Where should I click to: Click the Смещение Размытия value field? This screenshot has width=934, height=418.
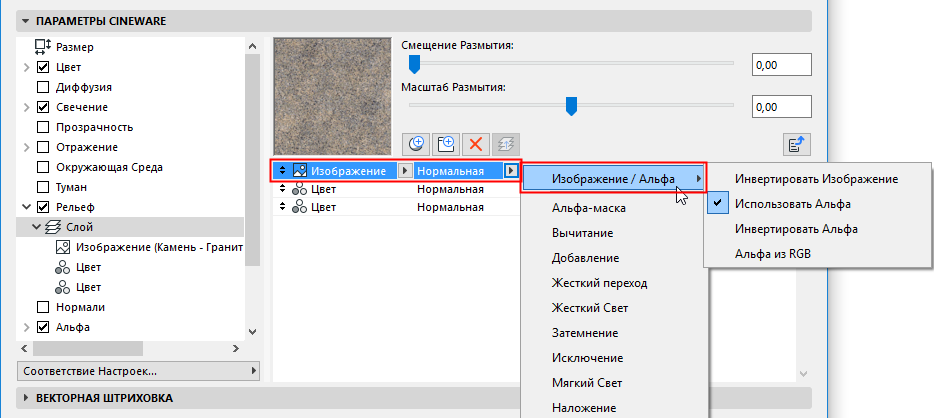pyautogui.click(x=782, y=65)
